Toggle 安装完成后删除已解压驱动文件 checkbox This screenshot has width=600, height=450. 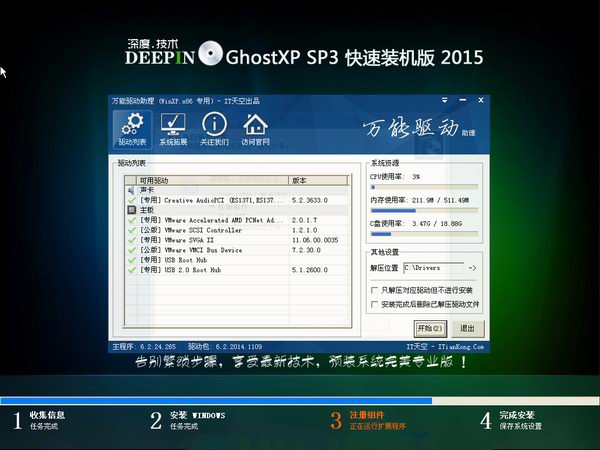(374, 303)
